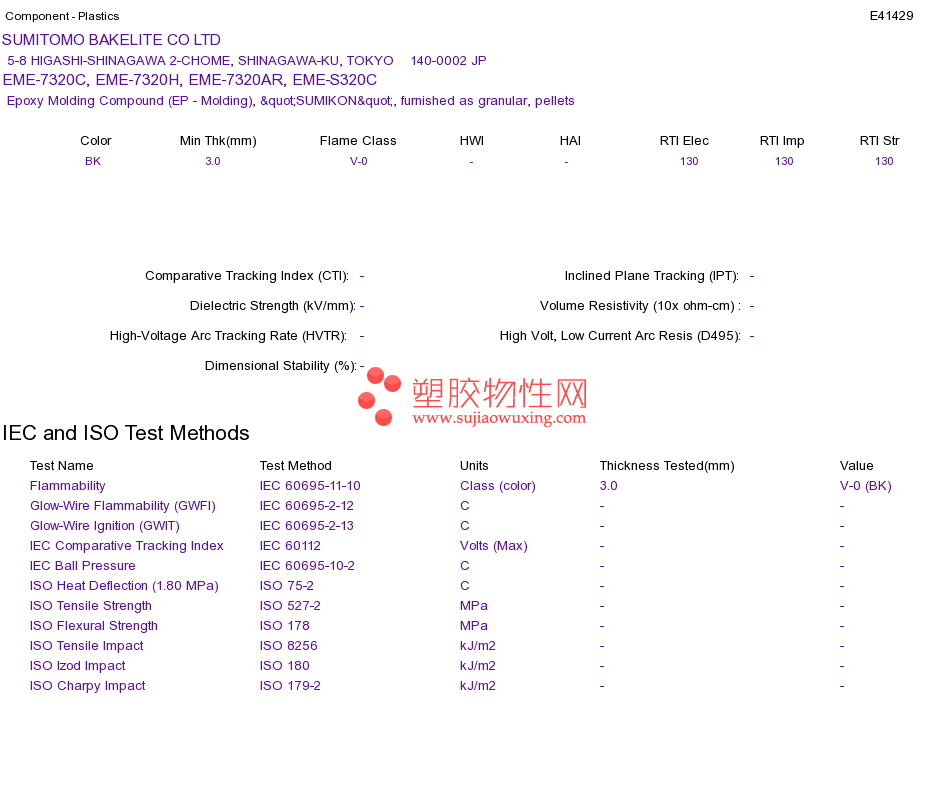Select the ISO Charpy Impact test

(88, 686)
